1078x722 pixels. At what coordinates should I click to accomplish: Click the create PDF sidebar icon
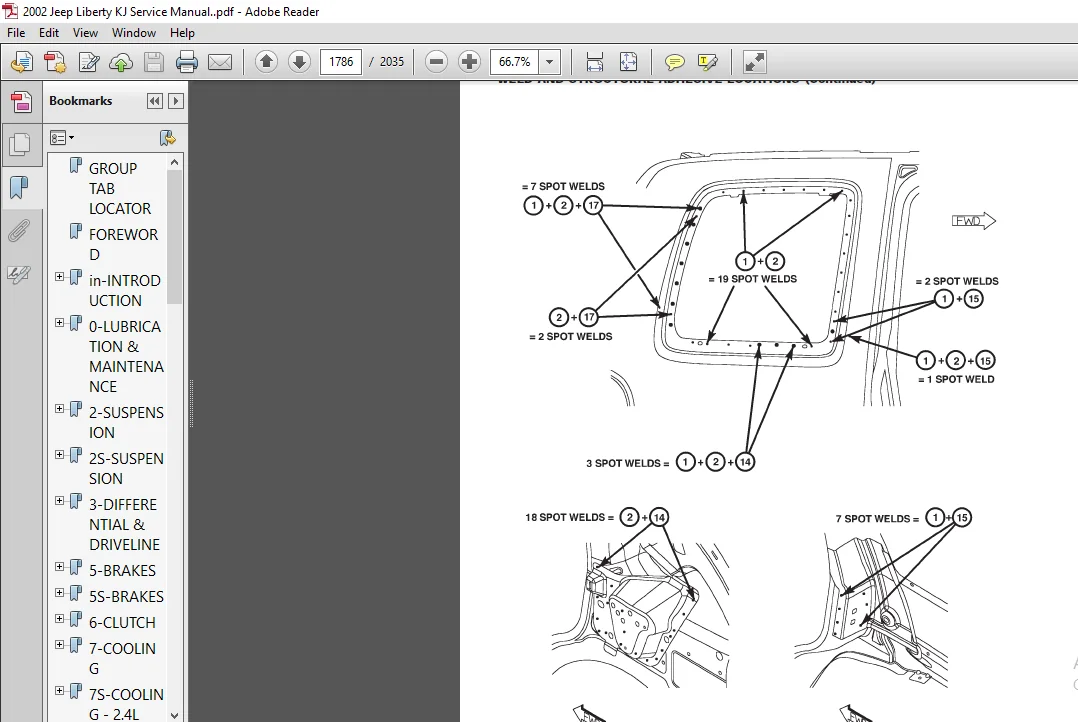coord(21,102)
